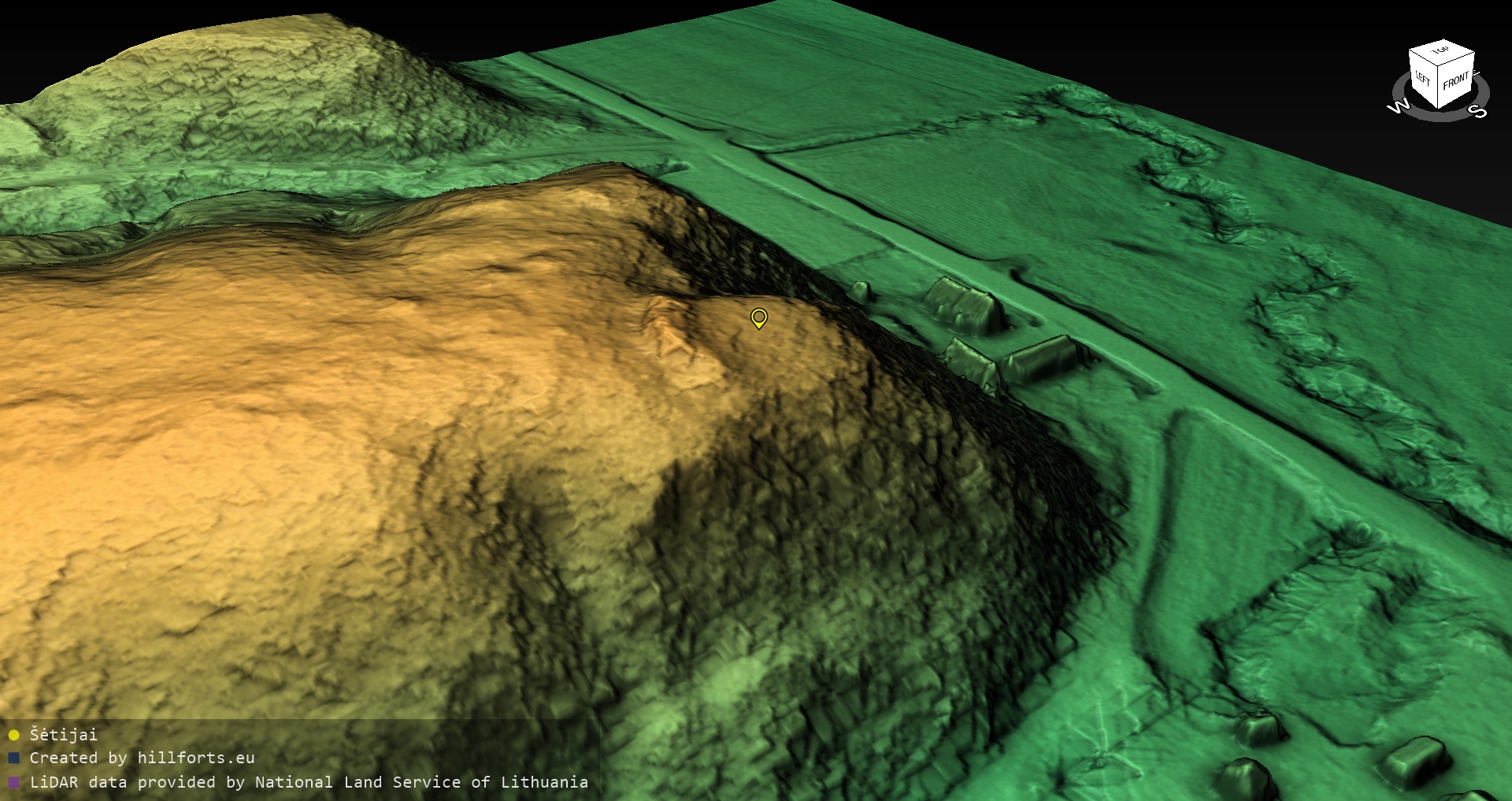
Task: Click the W compass direction letter
Action: click(x=1398, y=106)
